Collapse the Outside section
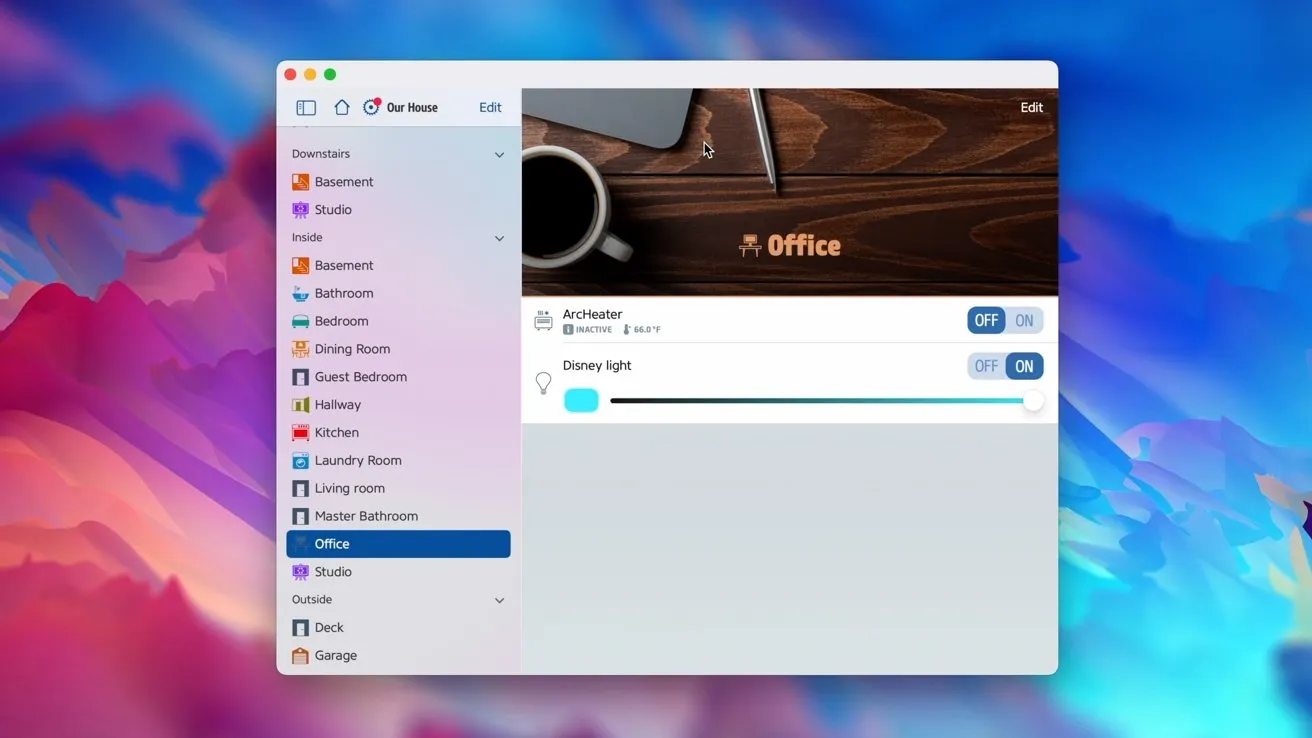Screen dimensions: 1312x738 coord(499,600)
